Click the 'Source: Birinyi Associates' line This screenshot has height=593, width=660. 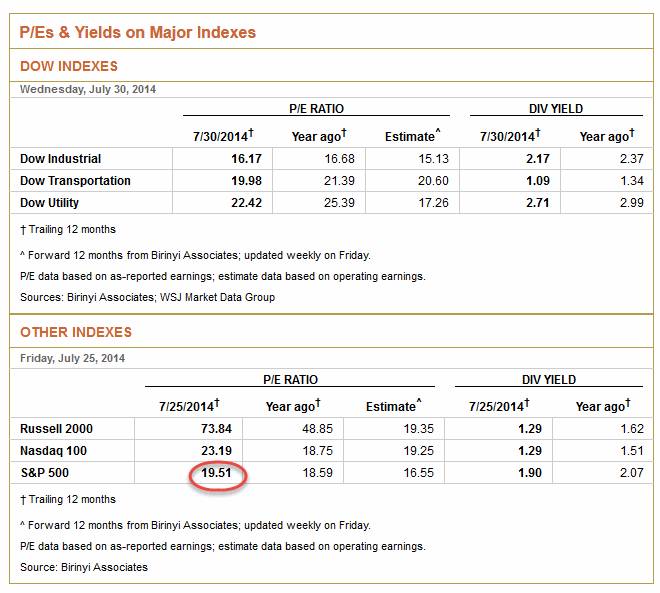click(x=84, y=567)
